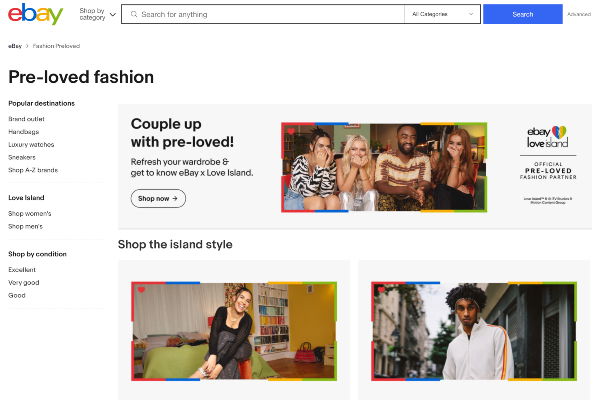Open Shop men's link
Screen dimensions: 600x400
click(26, 227)
